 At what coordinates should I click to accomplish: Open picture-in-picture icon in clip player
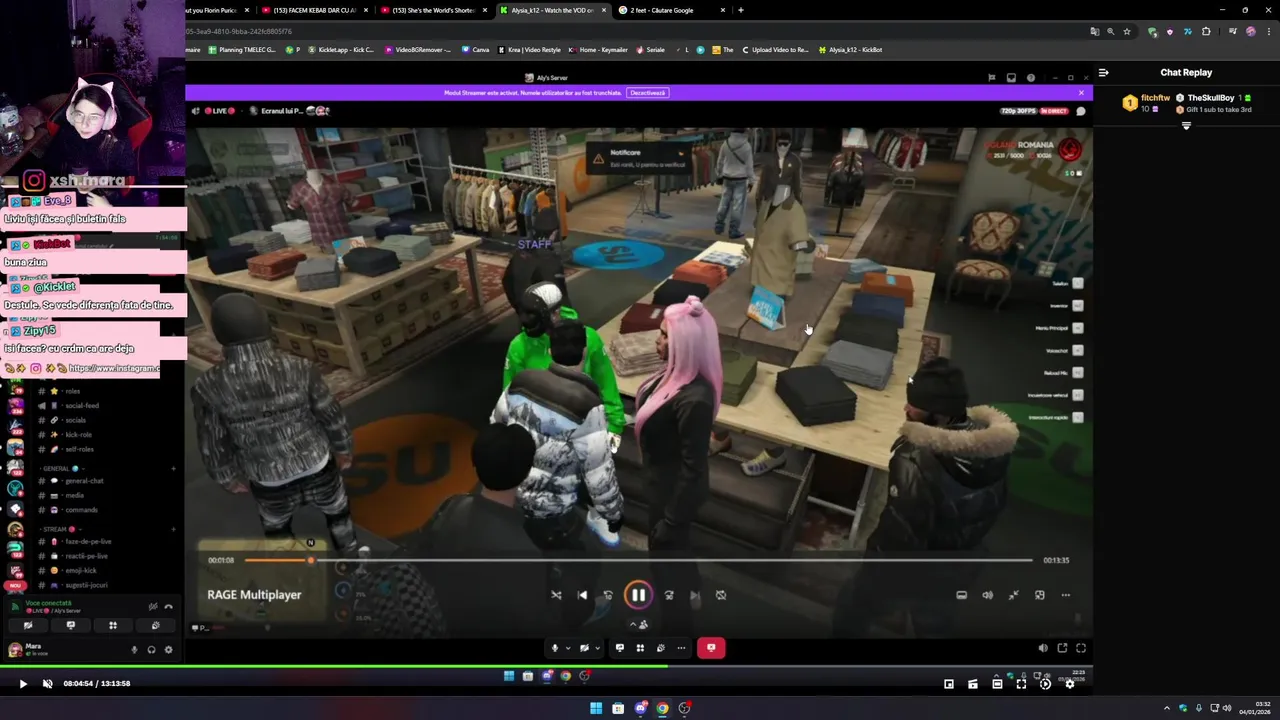point(1039,595)
